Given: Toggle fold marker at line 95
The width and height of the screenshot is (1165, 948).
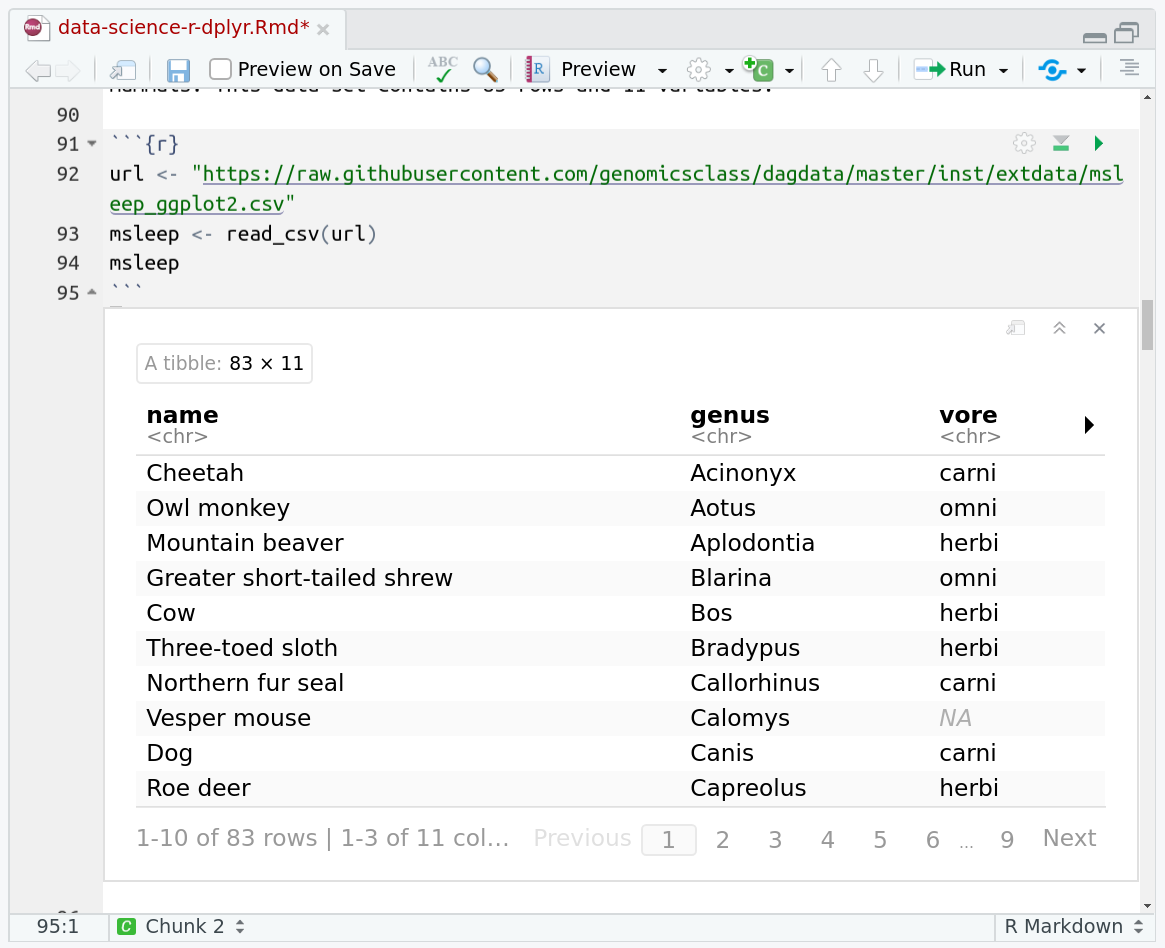Looking at the screenshot, I should (x=92, y=293).
